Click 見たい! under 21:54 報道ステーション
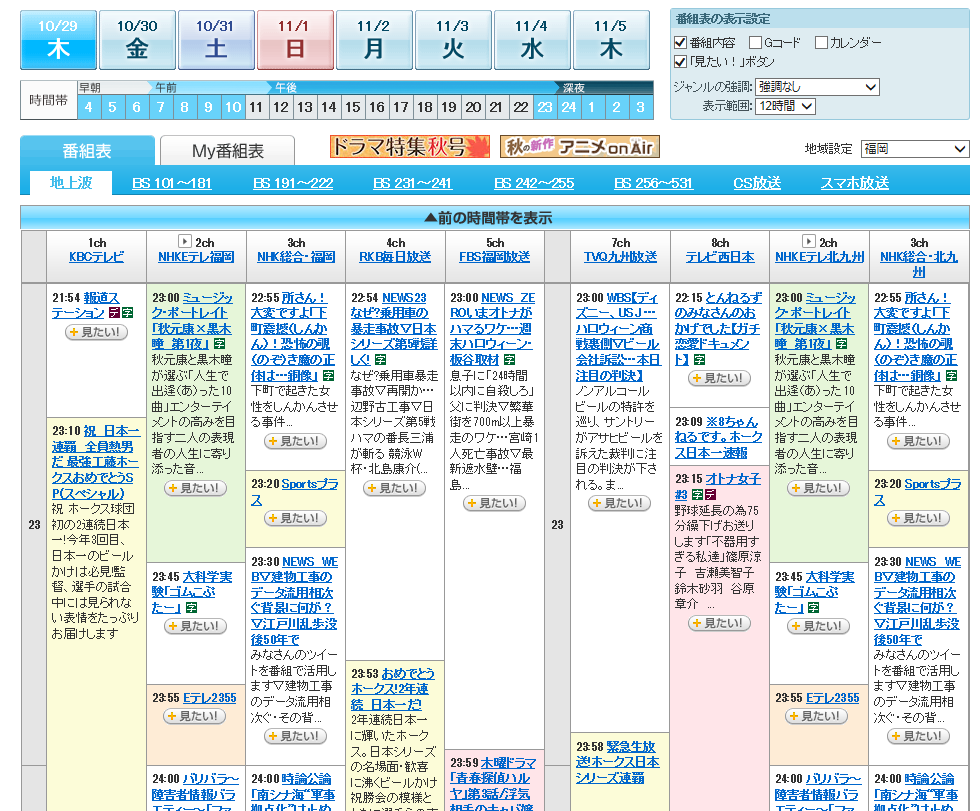Viewport: 980px width, 811px height. click(x=96, y=332)
